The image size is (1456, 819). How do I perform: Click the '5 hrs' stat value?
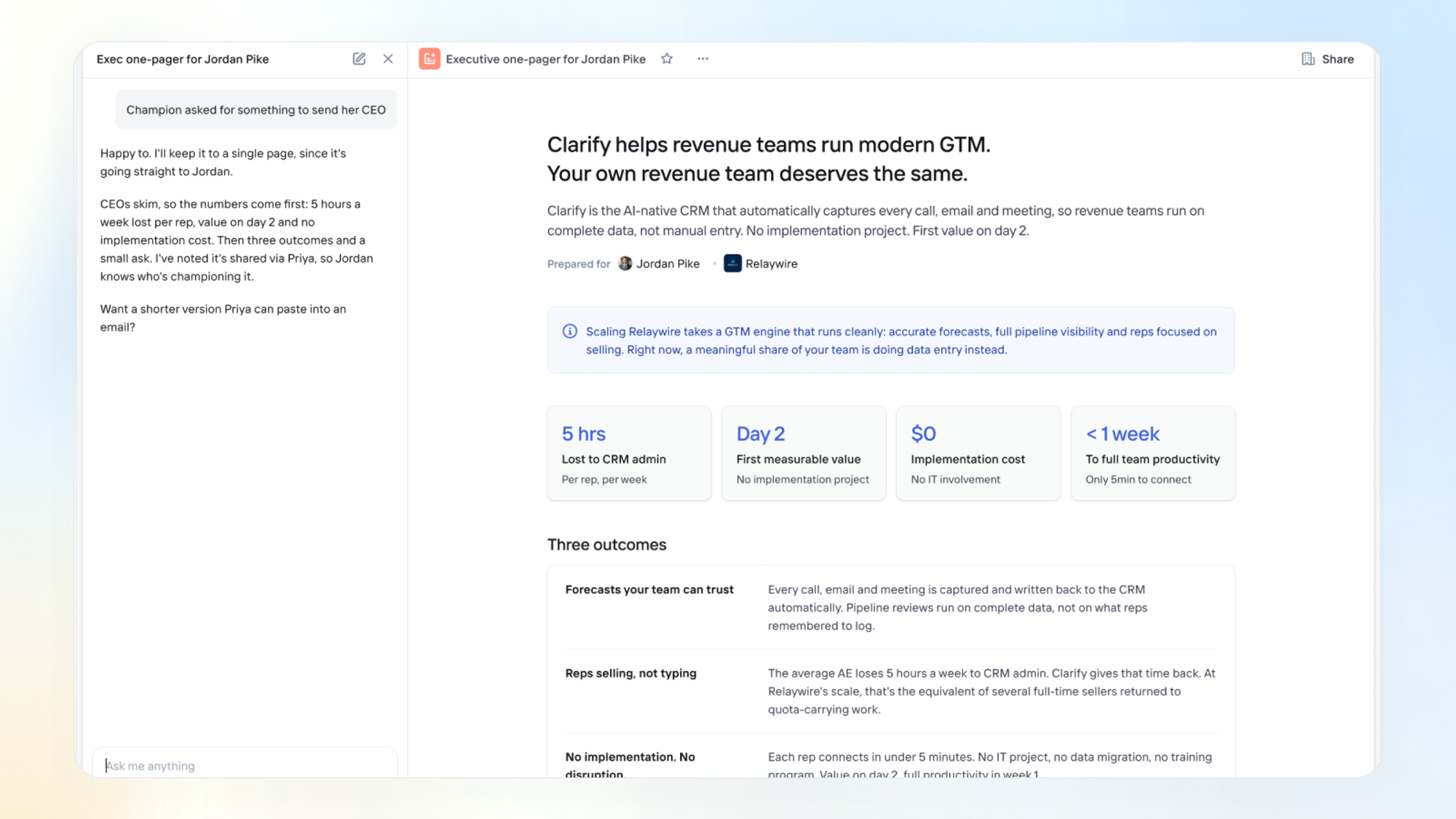pyautogui.click(x=584, y=434)
